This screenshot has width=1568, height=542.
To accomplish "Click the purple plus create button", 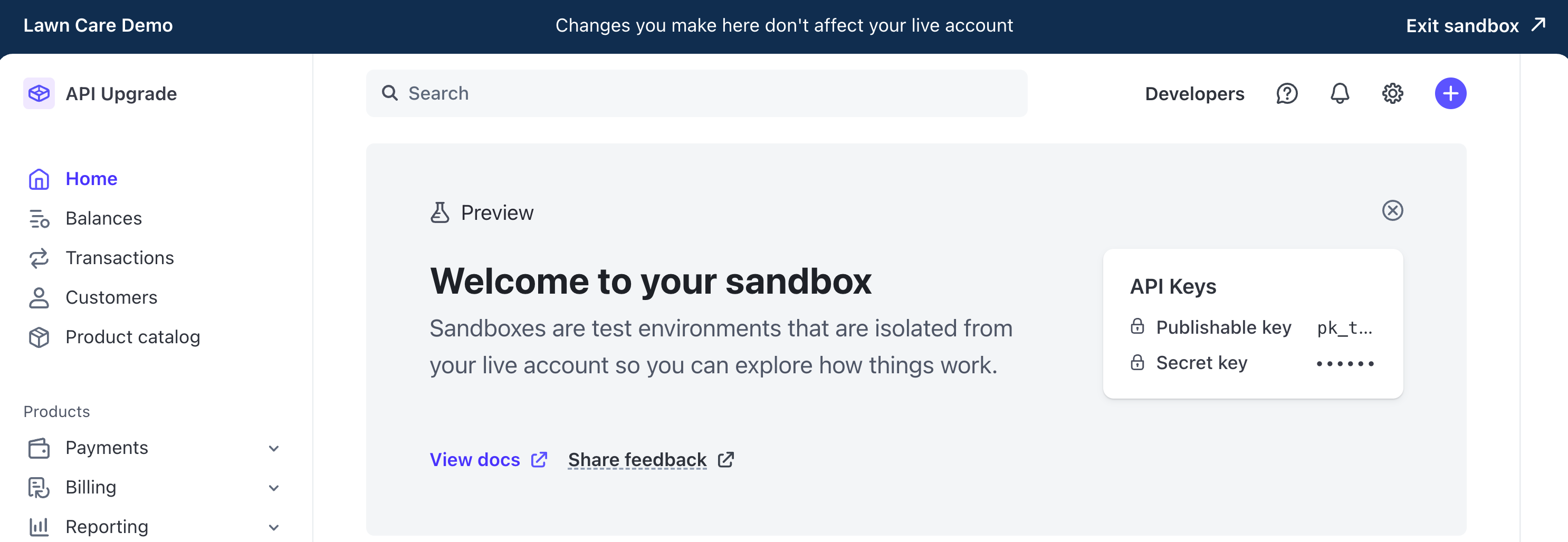I will coord(1450,94).
